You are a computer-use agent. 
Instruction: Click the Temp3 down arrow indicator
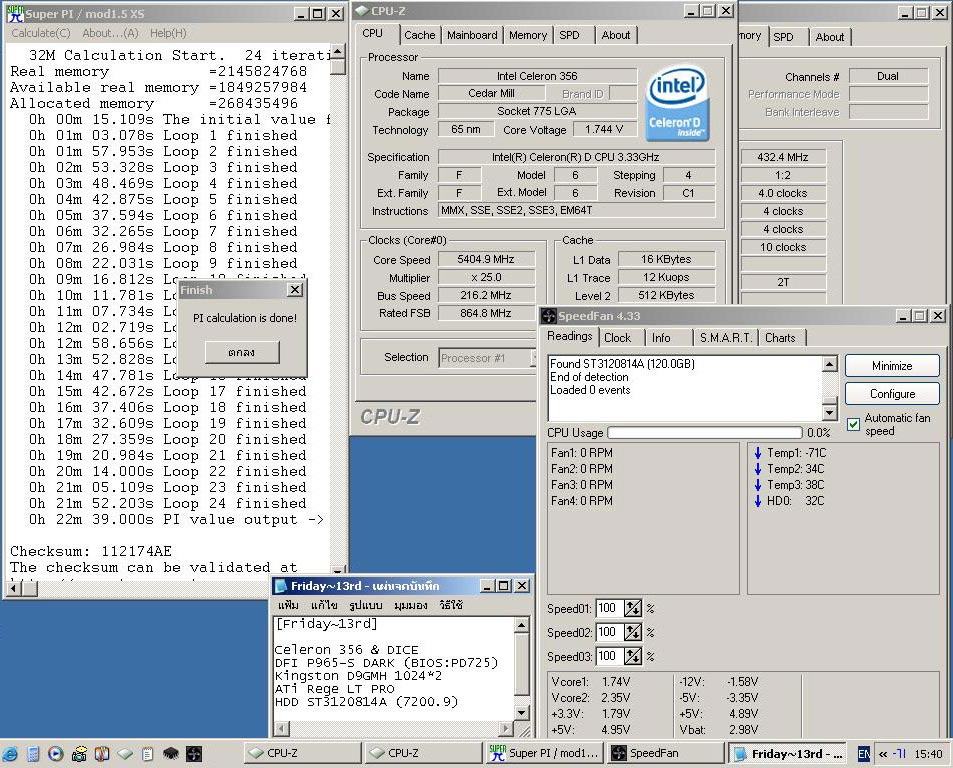coord(758,485)
